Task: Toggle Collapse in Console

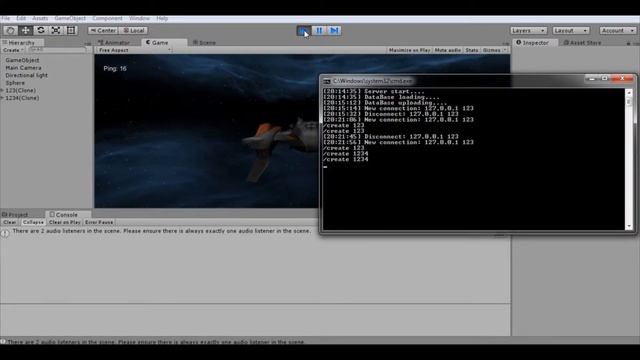Action: [33, 222]
